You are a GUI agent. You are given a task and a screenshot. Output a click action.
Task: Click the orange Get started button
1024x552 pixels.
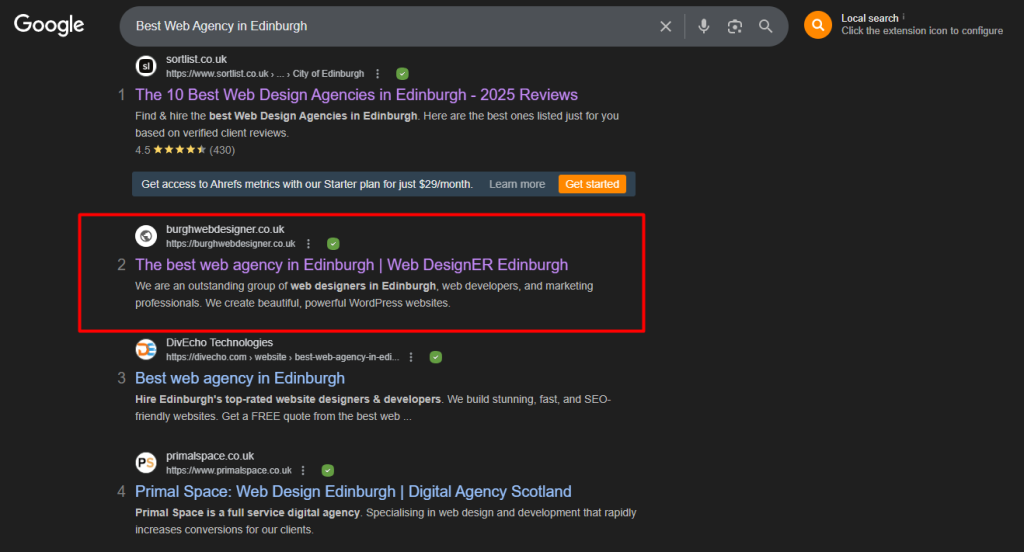tap(592, 184)
